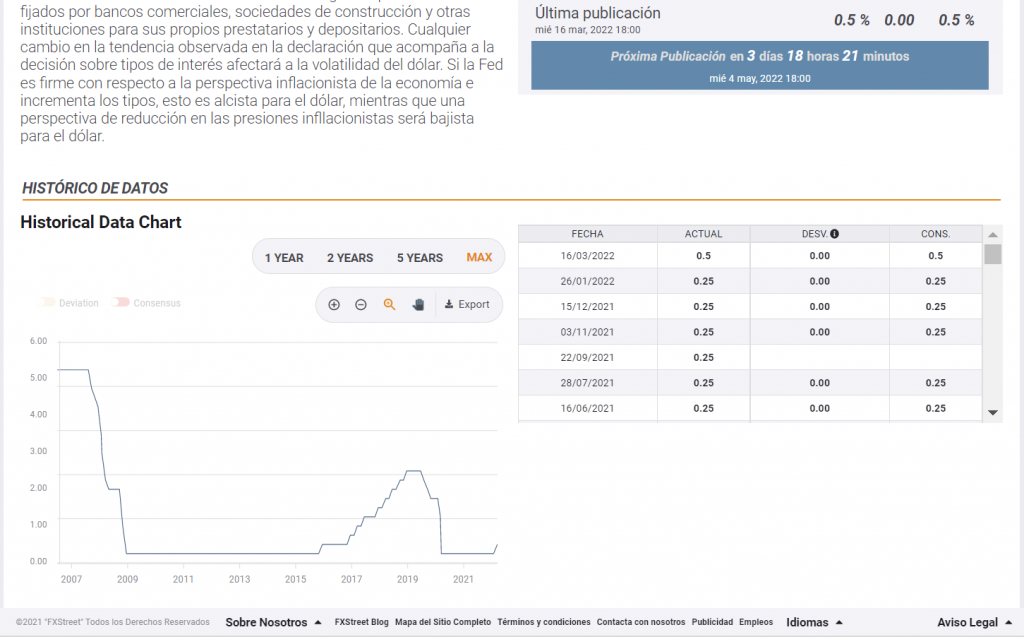Switch chart range to 5 YEARS
This screenshot has width=1024, height=637.
[x=419, y=258]
